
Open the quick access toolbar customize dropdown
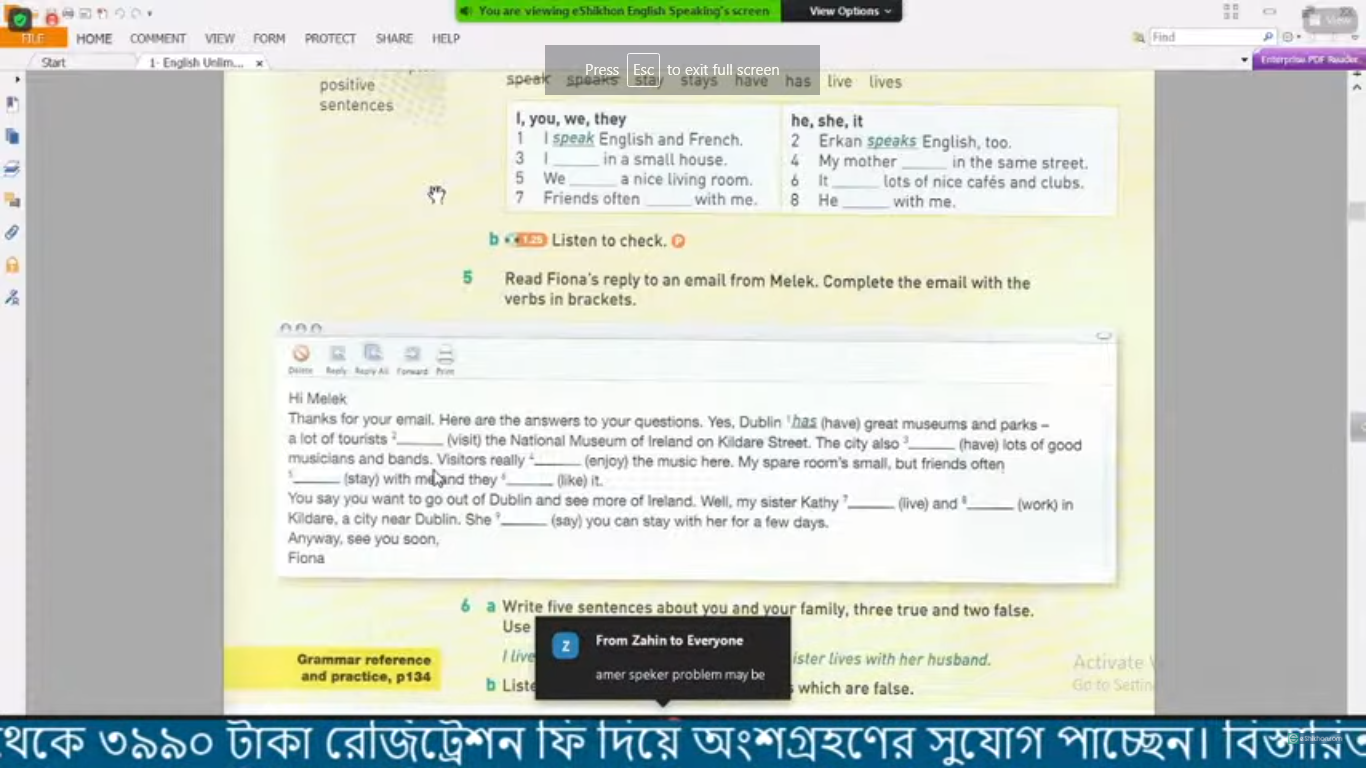point(150,13)
